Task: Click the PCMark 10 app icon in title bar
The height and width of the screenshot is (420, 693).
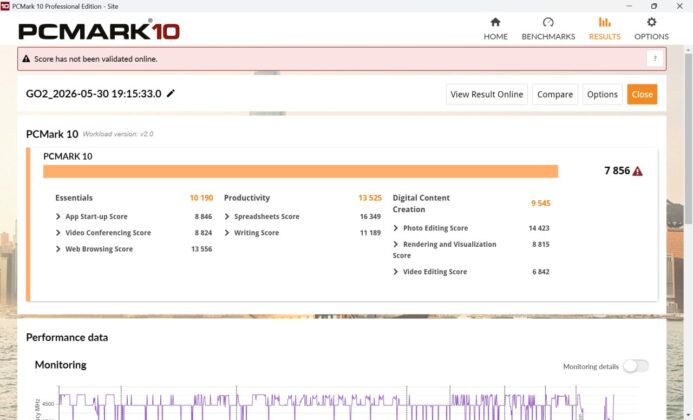Action: (5, 6)
